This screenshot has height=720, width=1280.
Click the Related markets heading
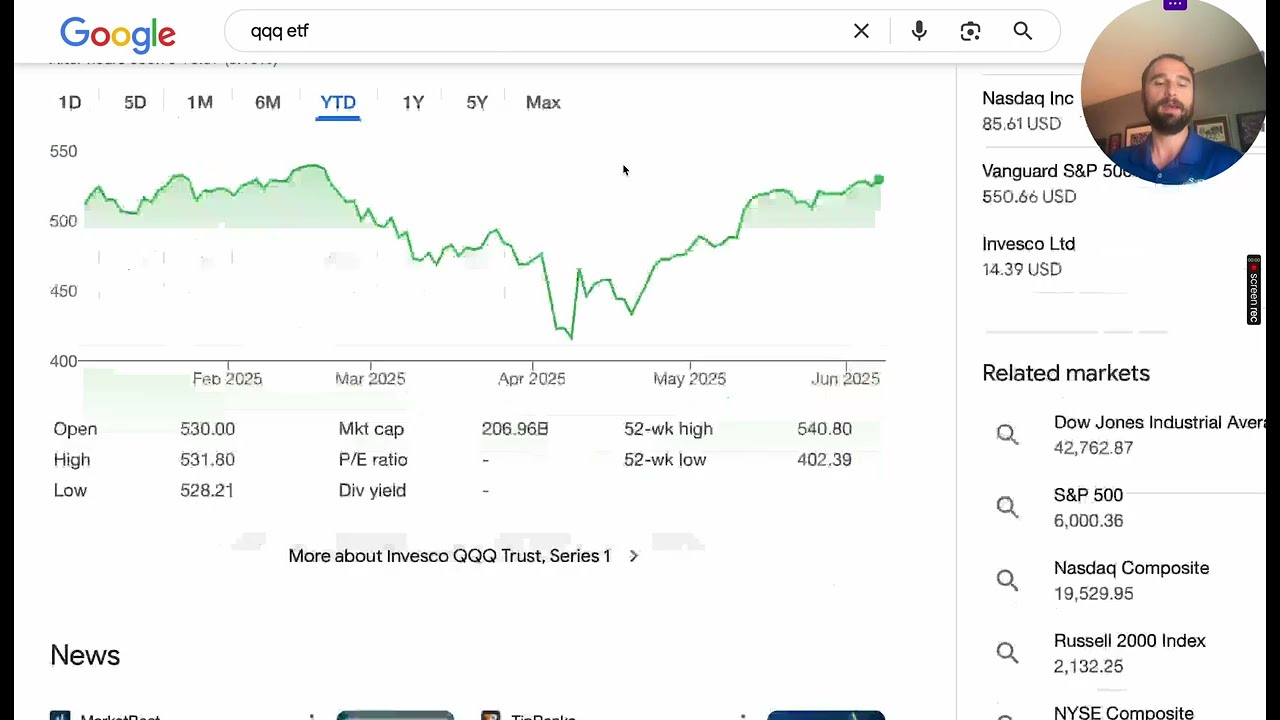click(x=1066, y=373)
